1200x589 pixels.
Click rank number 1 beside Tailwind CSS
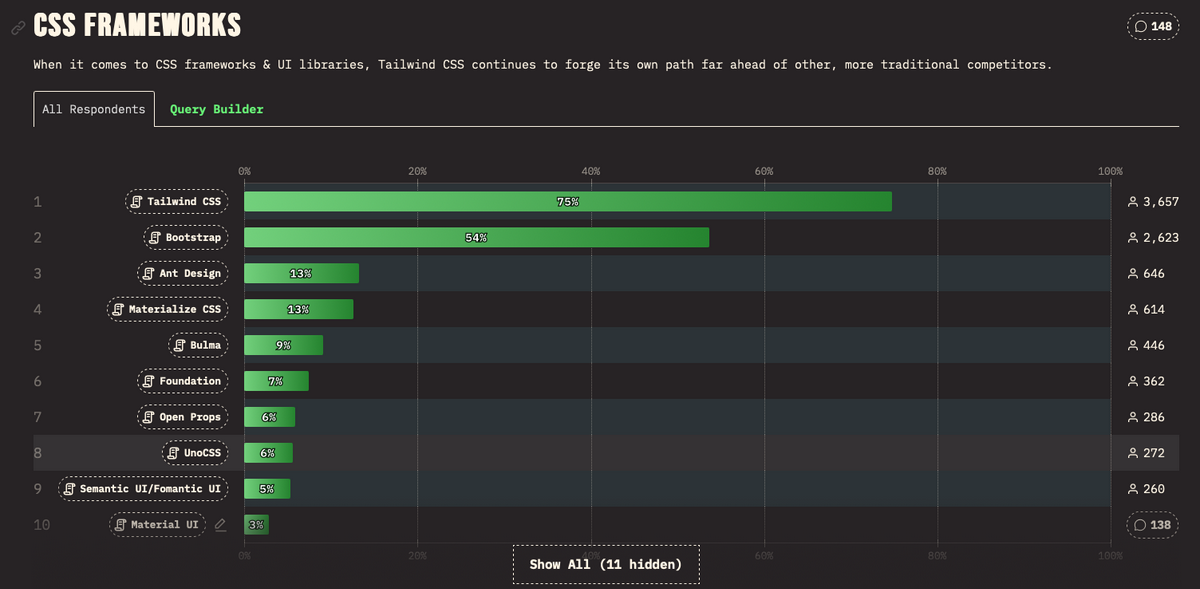tap(38, 202)
